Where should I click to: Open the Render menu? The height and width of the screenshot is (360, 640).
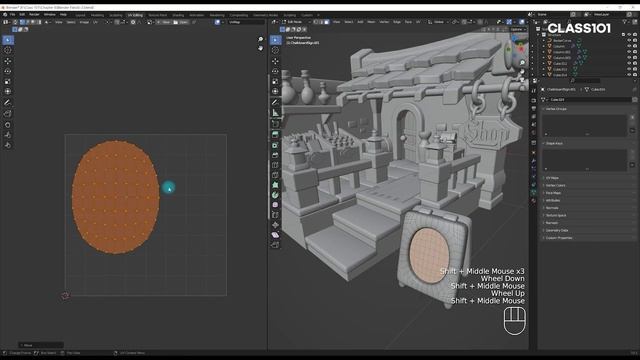[x=34, y=15]
